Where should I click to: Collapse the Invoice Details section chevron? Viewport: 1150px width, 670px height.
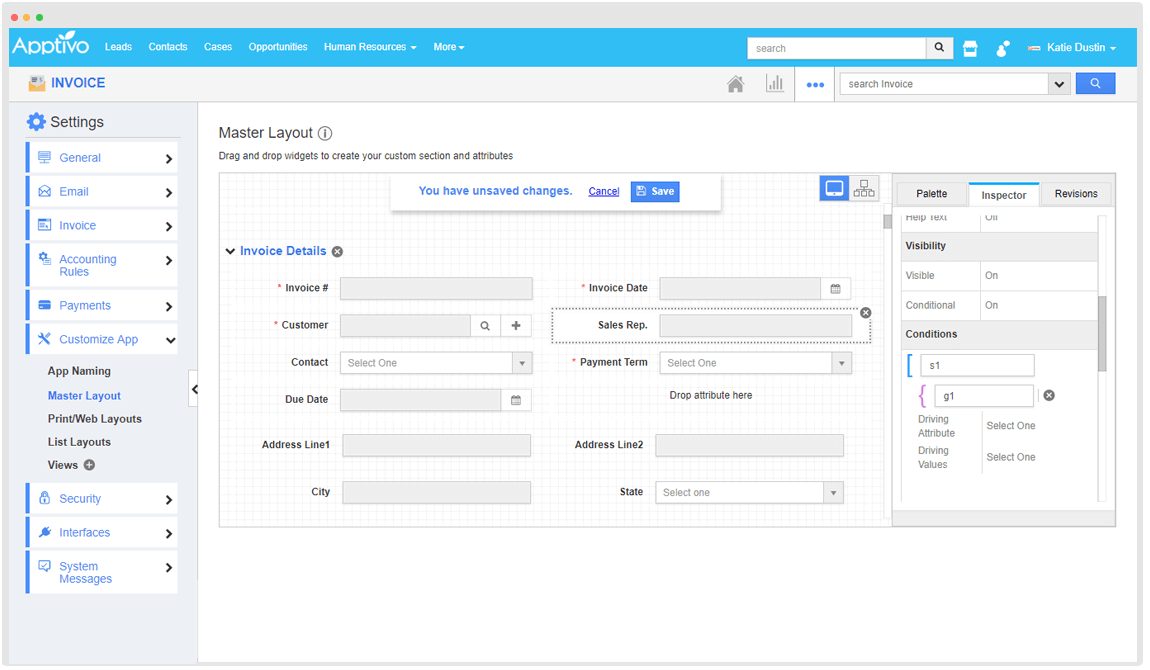[230, 252]
